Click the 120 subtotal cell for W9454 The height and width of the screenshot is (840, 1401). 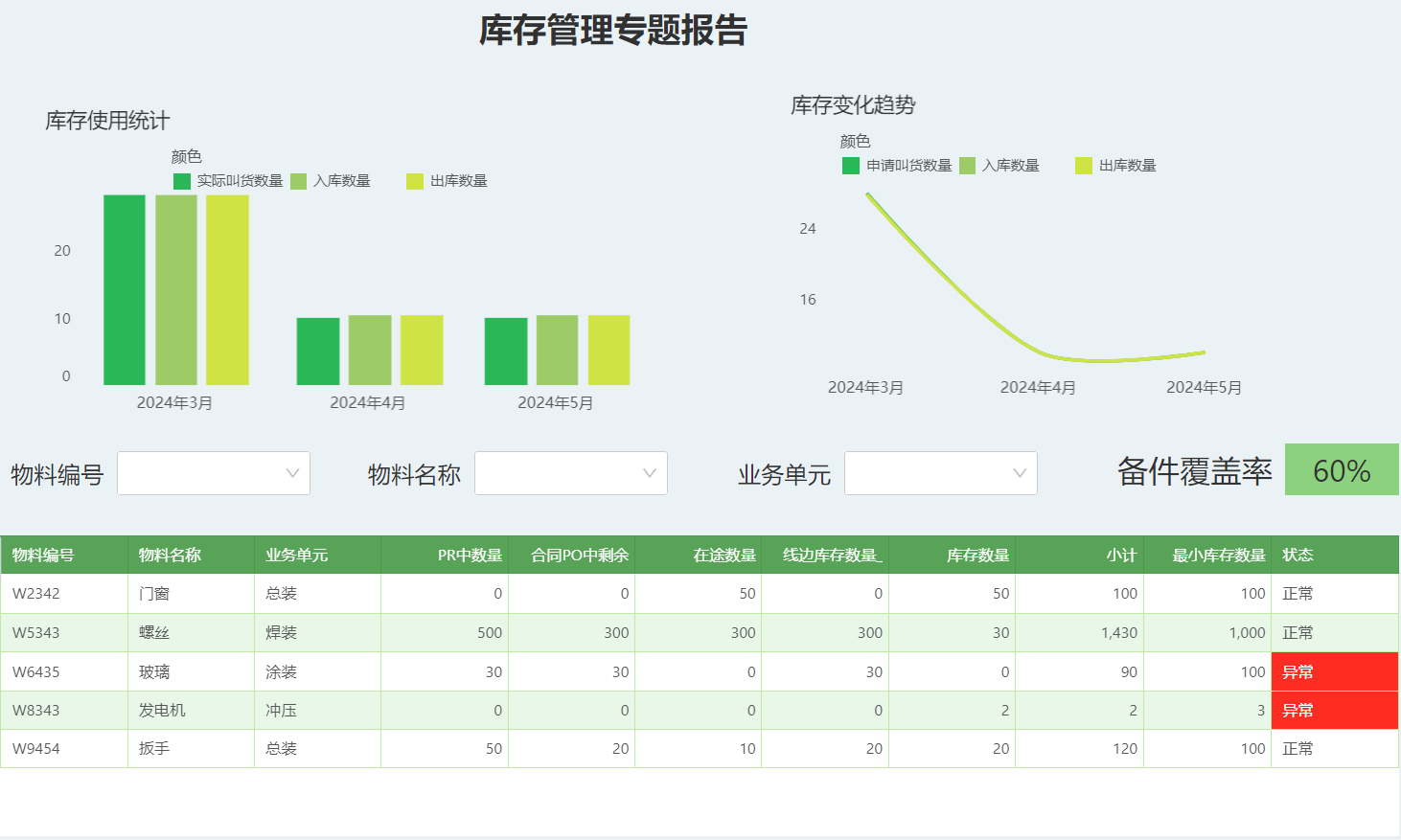(x=1079, y=749)
